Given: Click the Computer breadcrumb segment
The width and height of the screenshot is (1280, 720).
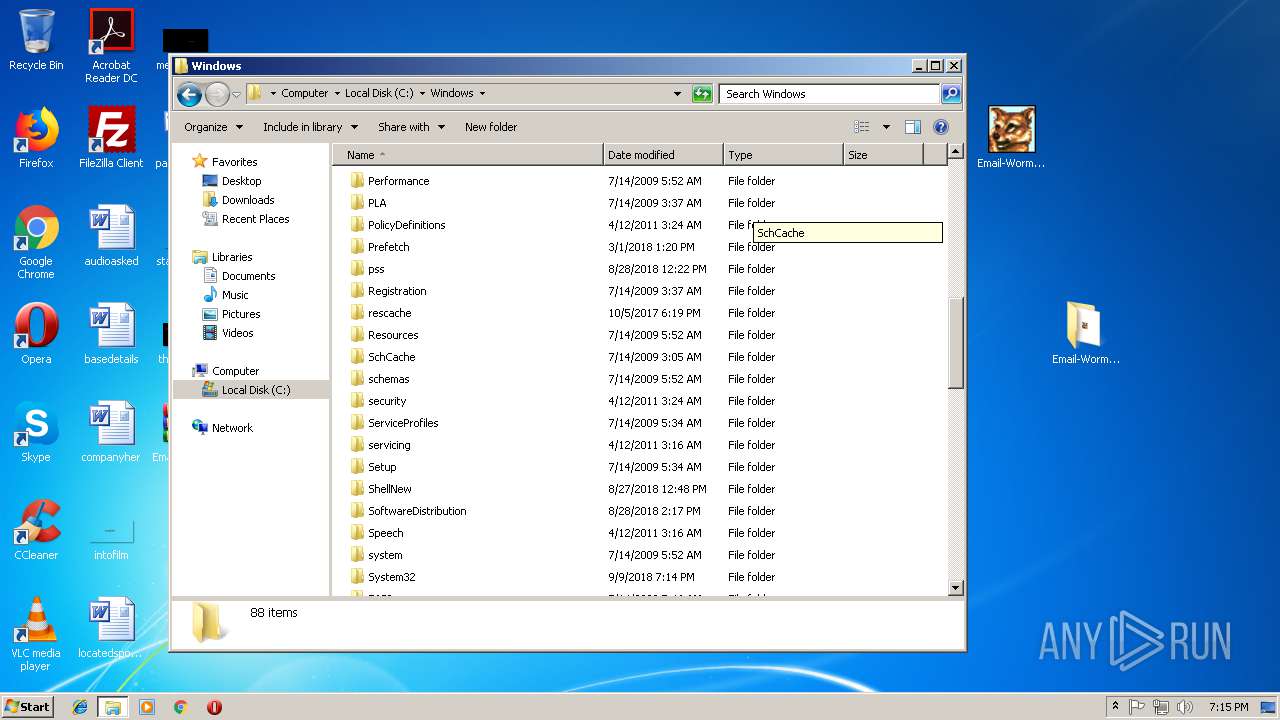Looking at the screenshot, I should pos(304,94).
